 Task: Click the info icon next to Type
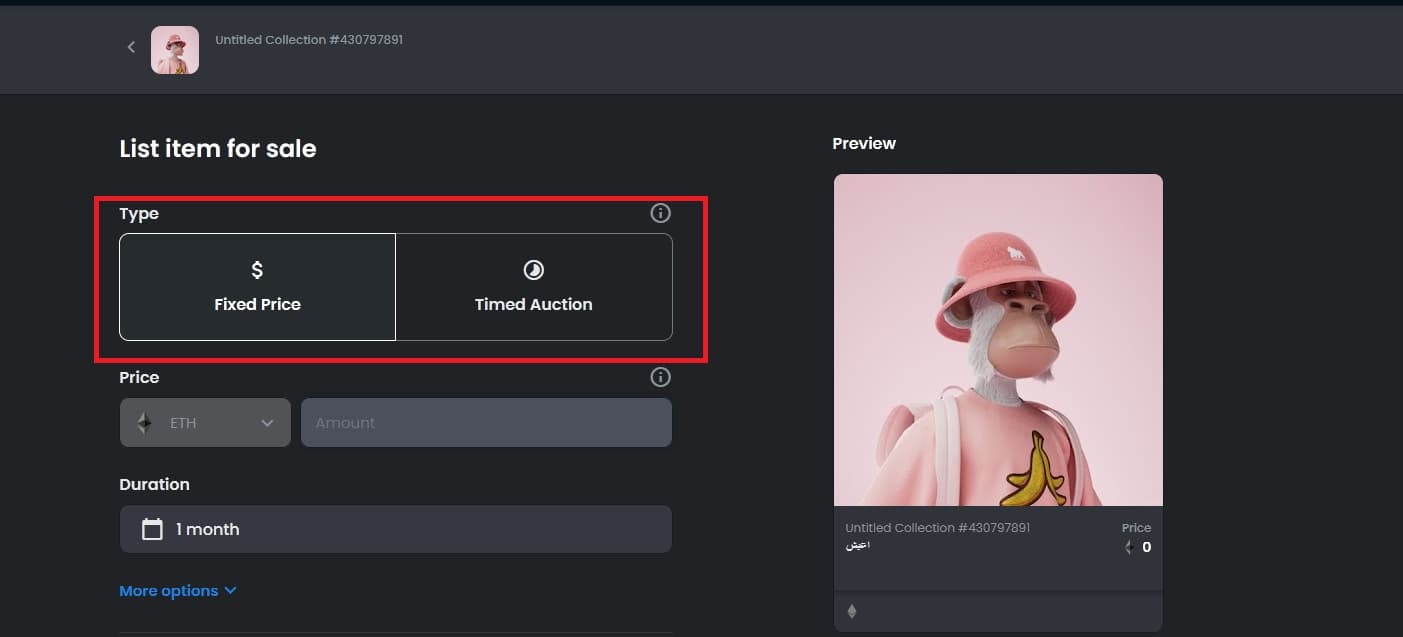660,213
